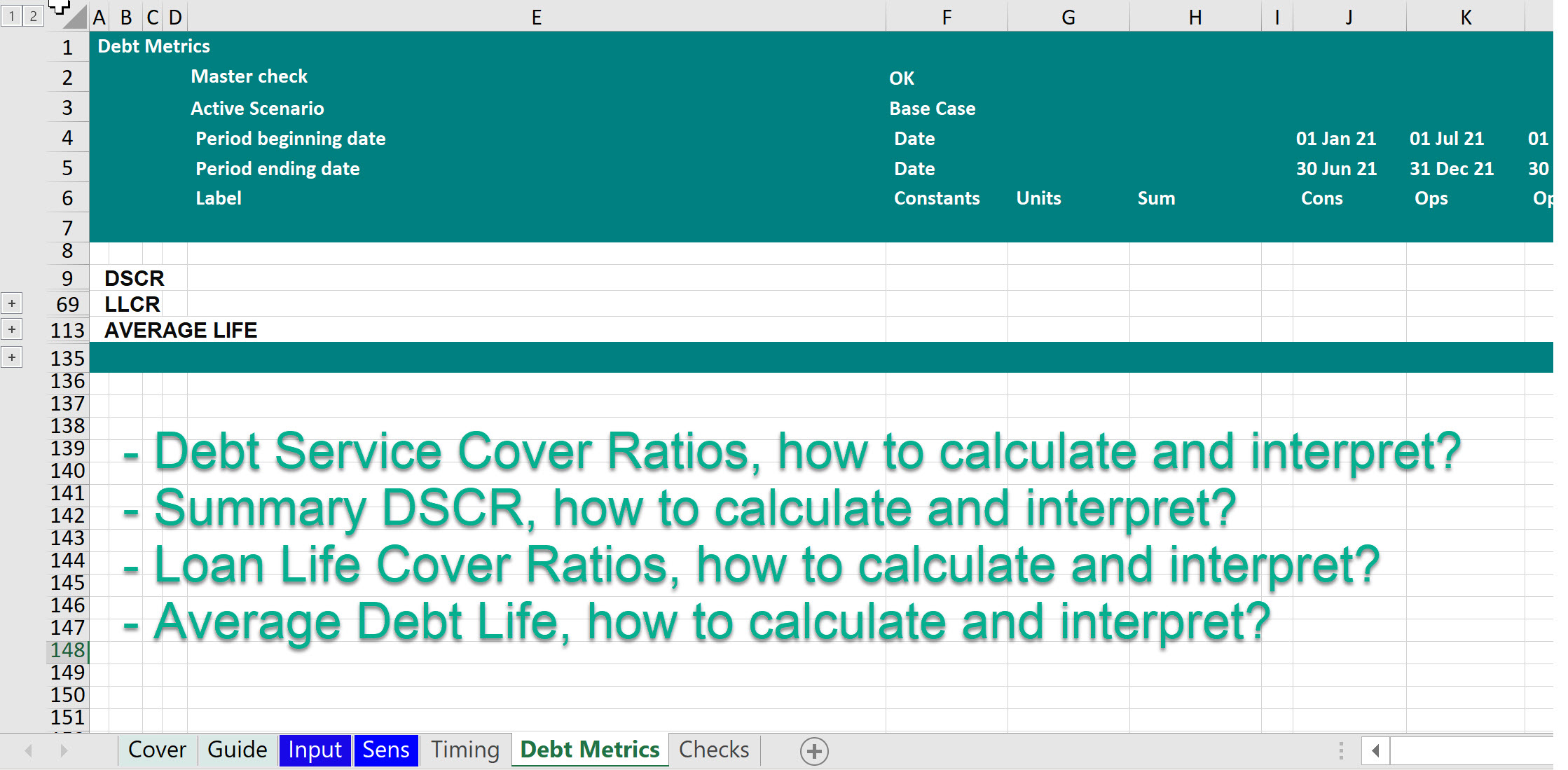Select column J header
Viewport: 1568px width, 770px height.
[1349, 17]
